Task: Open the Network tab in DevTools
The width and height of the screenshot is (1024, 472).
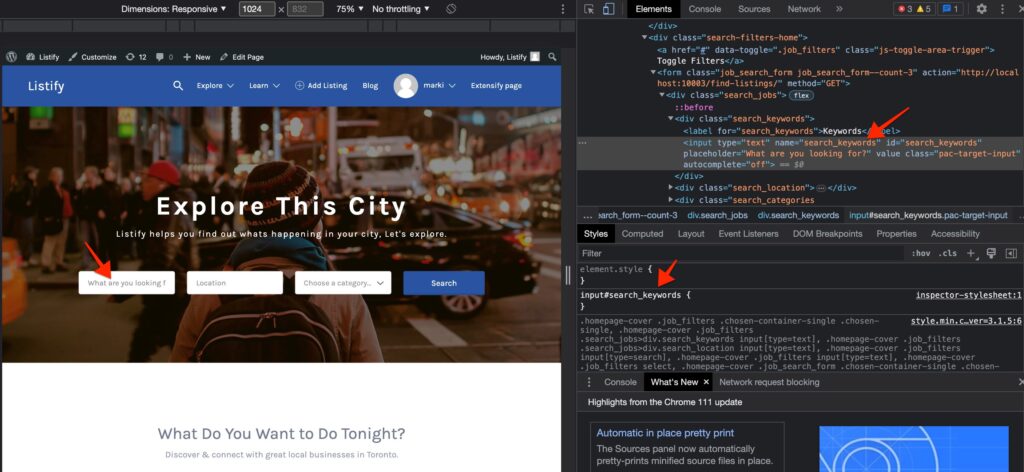Action: click(x=803, y=9)
